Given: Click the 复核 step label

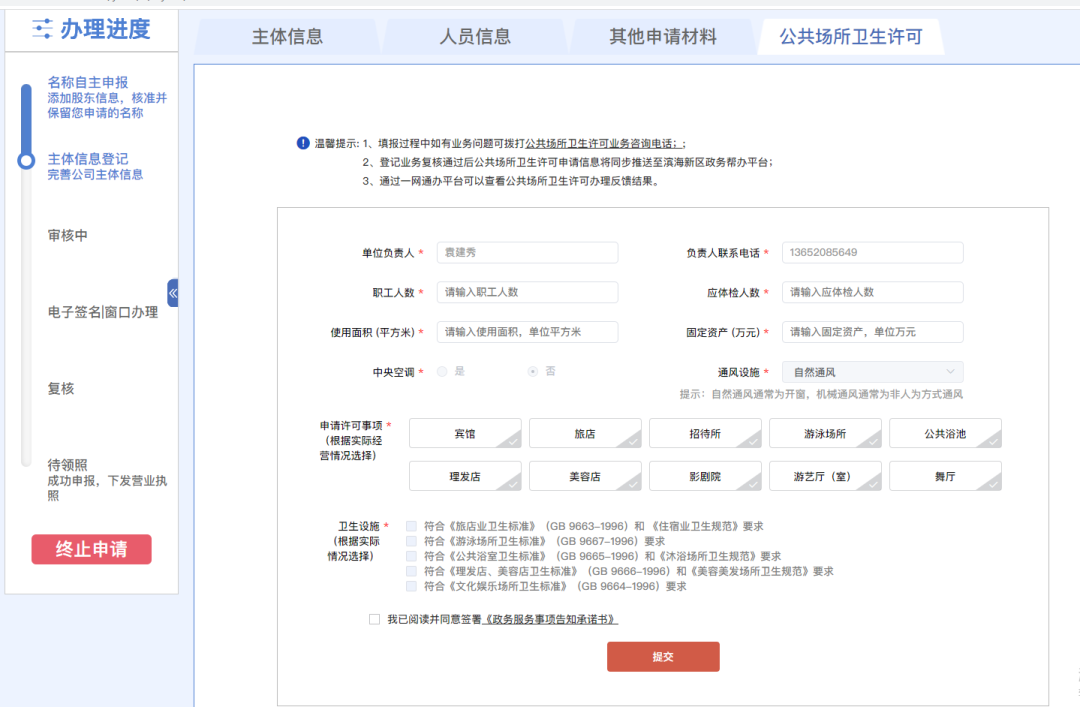Looking at the screenshot, I should 61,389.
